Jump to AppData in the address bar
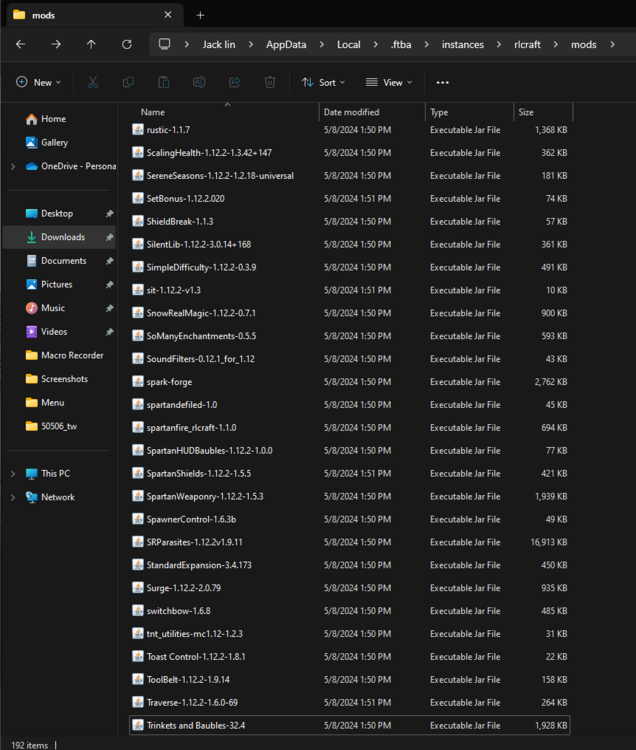This screenshot has height=750, width=636. pyautogui.click(x=286, y=44)
